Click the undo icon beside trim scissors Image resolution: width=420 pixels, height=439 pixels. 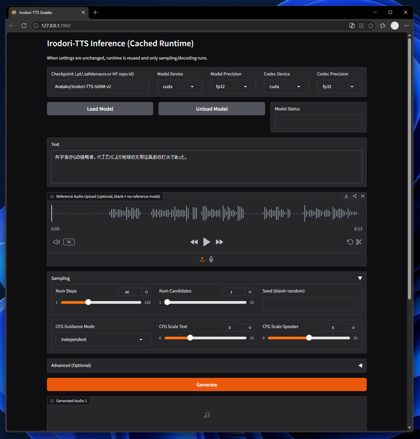tap(350, 242)
